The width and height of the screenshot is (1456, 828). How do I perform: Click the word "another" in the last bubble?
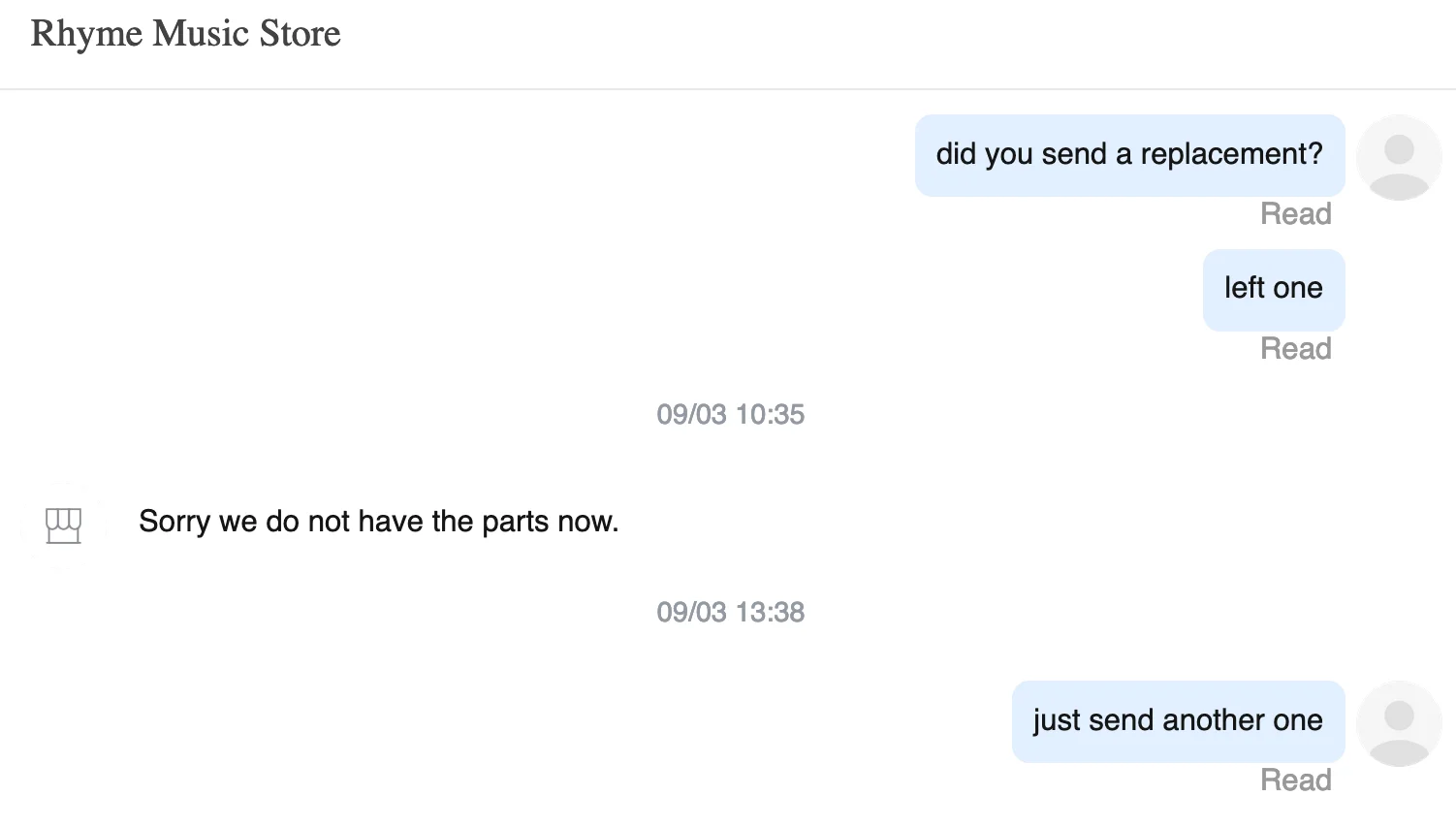point(1214,721)
